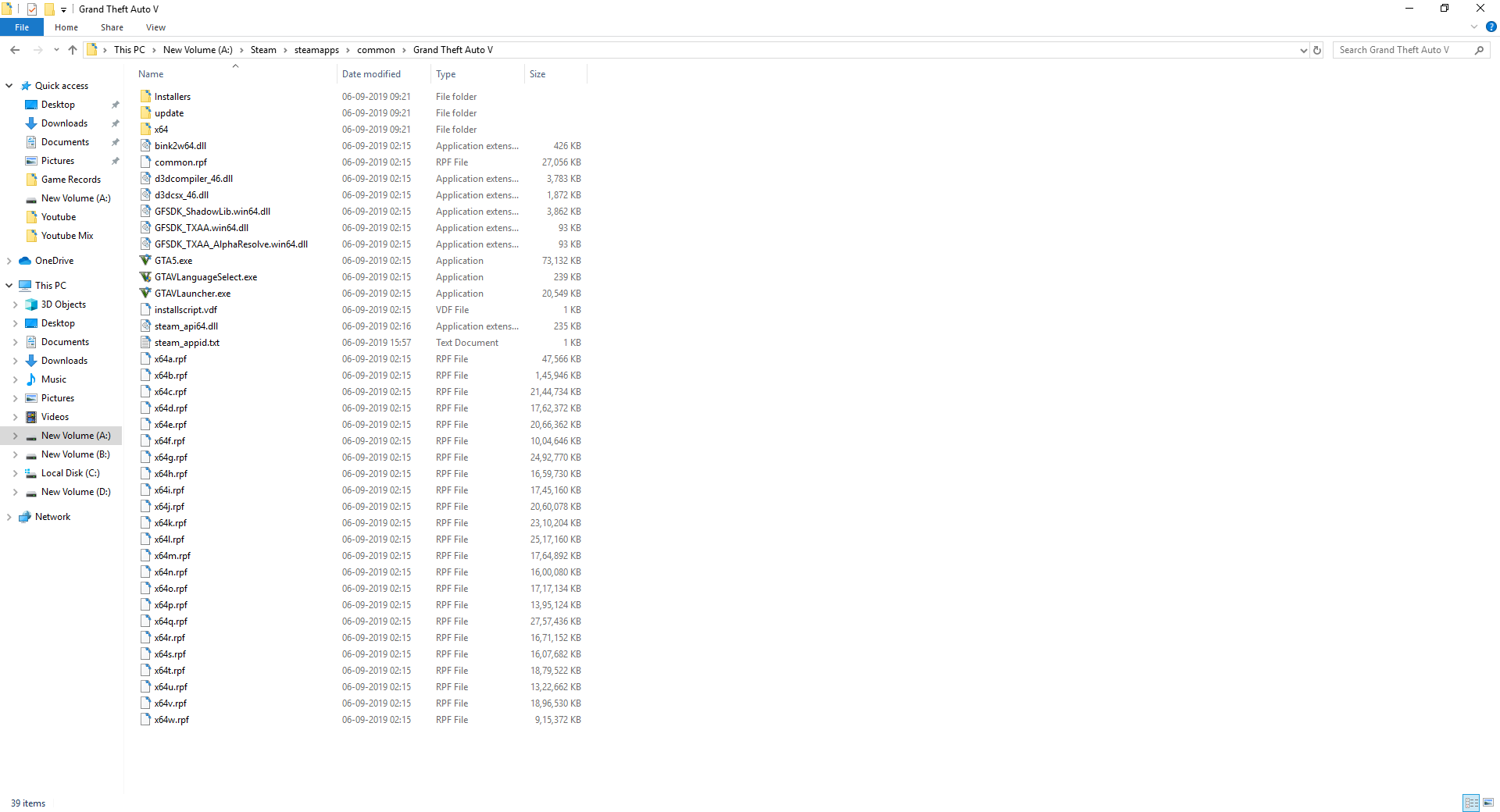Click the steam_appid.txt document icon

click(x=145, y=343)
